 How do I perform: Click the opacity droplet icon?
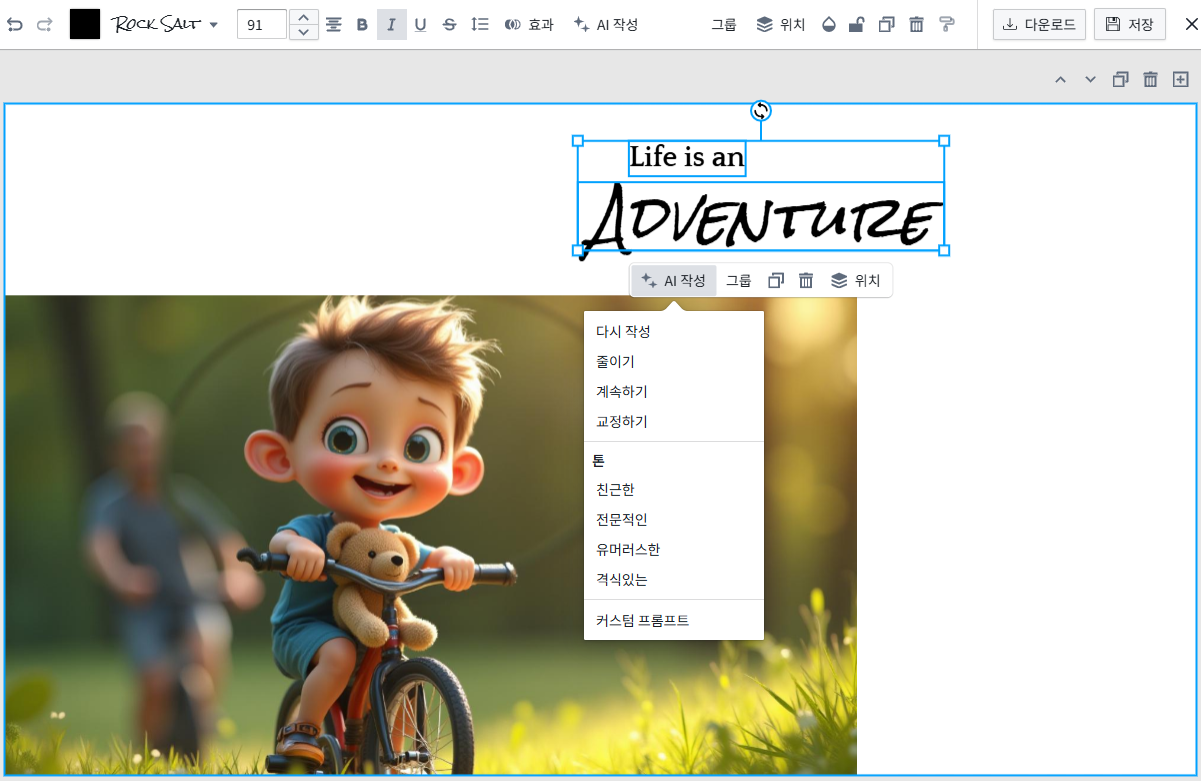click(x=828, y=24)
